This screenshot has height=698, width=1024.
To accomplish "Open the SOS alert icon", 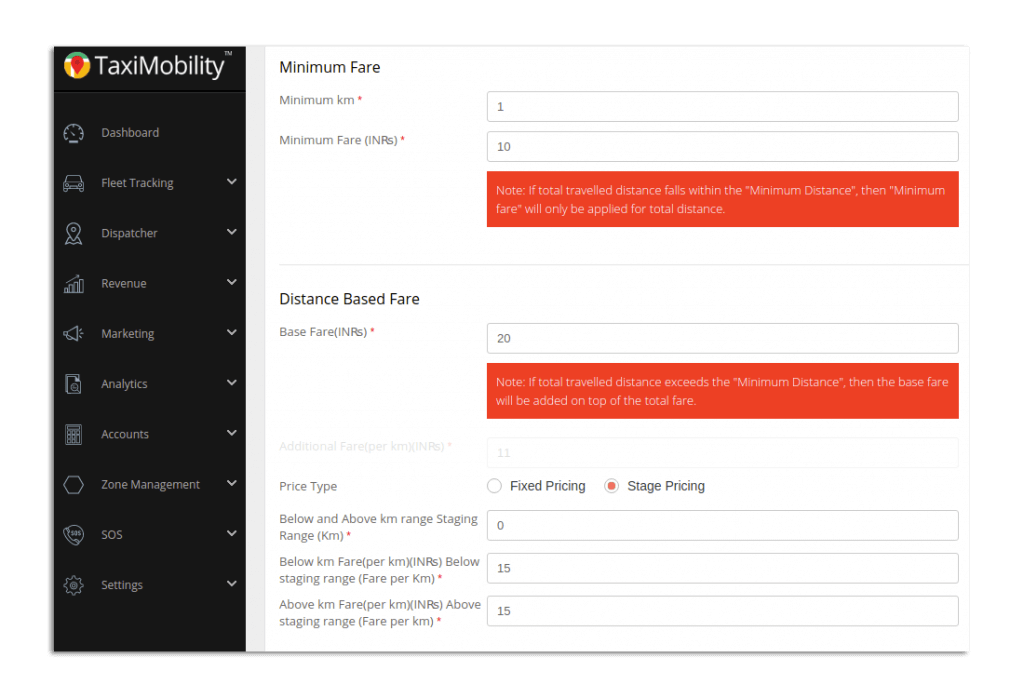I will click(x=73, y=534).
